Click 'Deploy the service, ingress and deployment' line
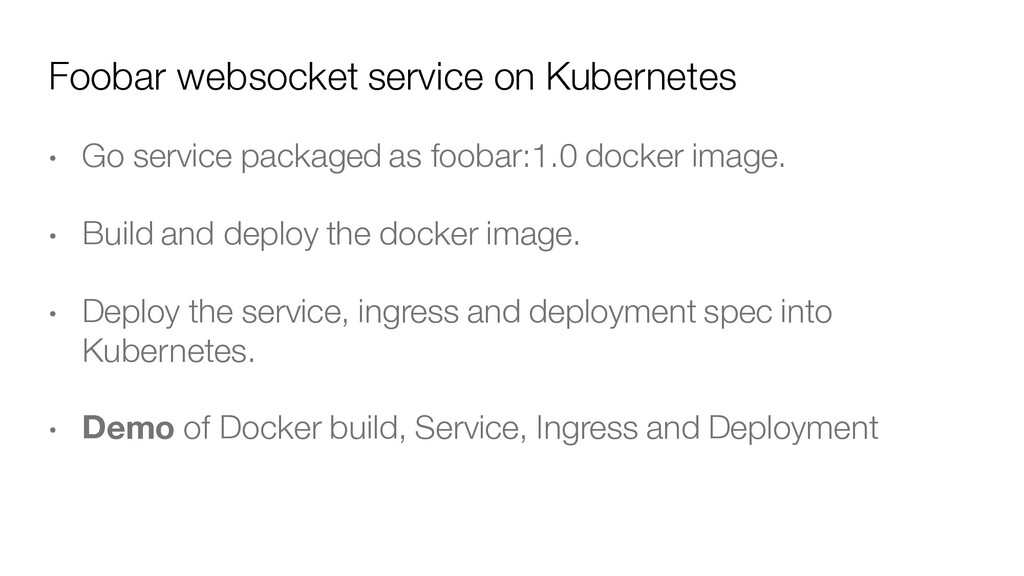This screenshot has width=1024, height=576. click(389, 312)
